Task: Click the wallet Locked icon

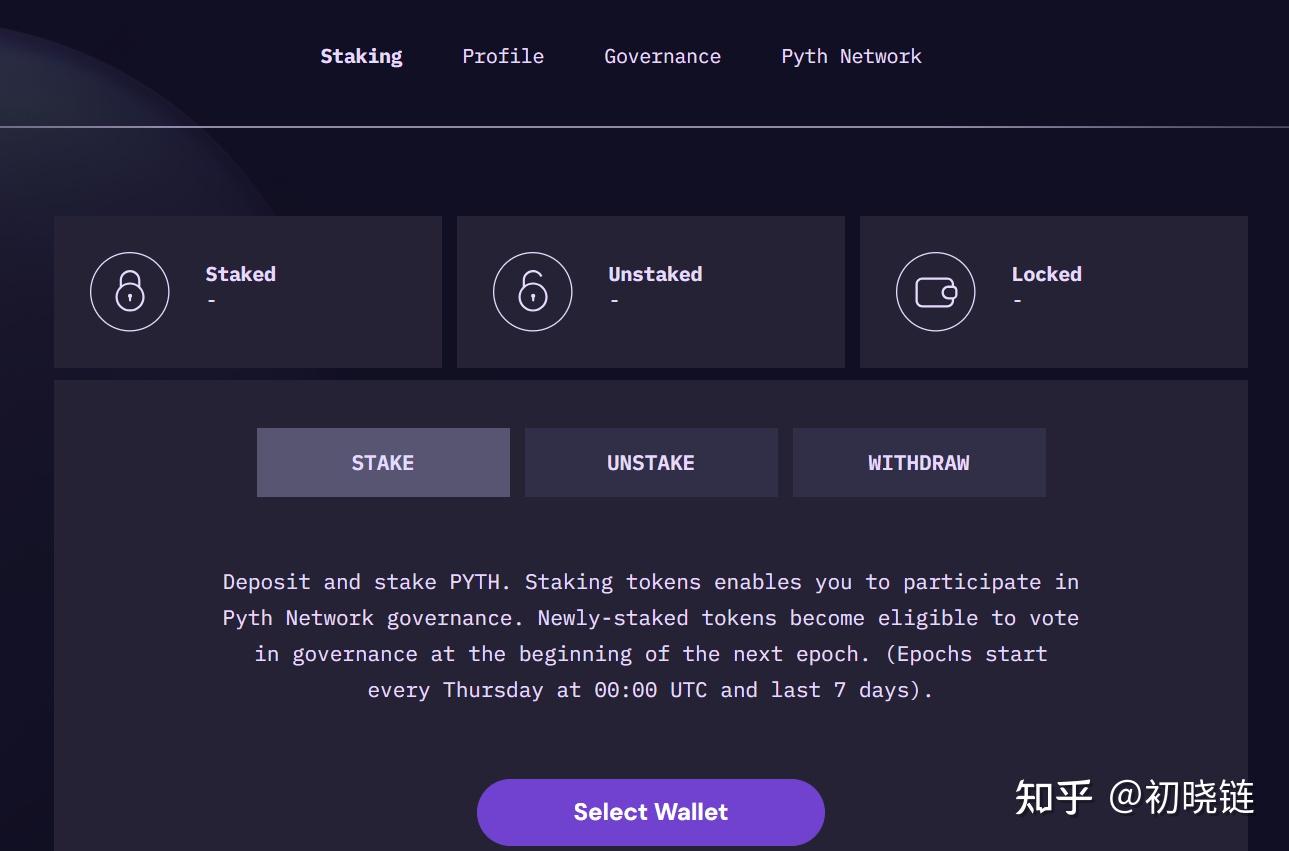Action: 936,292
